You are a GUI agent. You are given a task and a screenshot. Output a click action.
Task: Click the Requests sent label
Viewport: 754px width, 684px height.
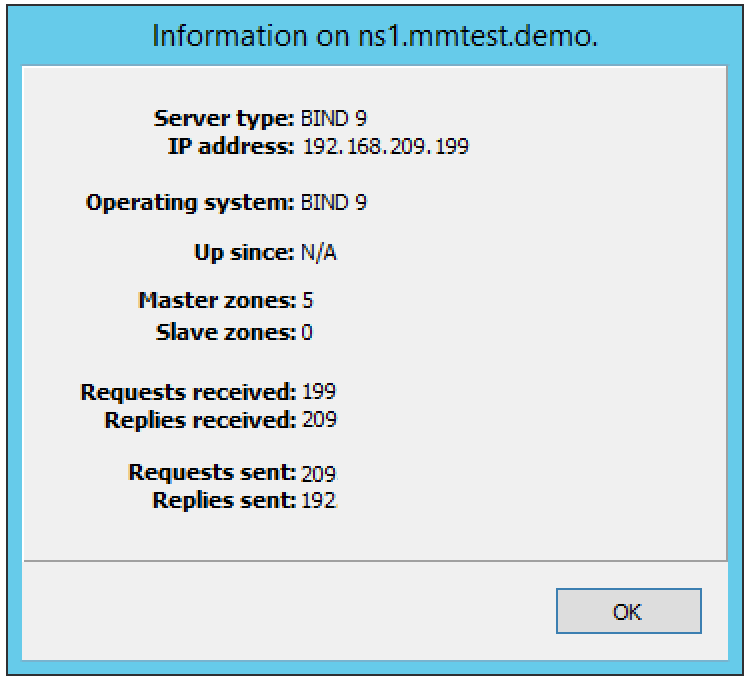212,471
